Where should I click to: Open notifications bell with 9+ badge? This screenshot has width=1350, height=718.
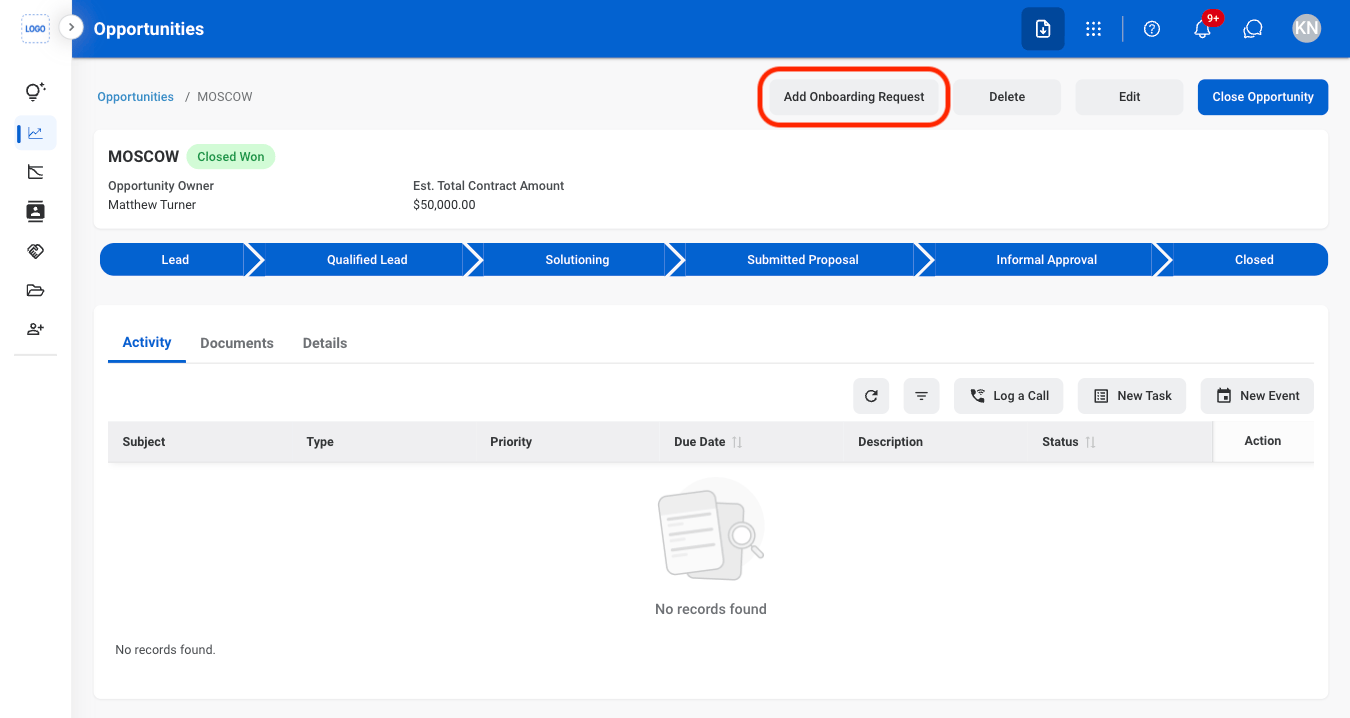[1203, 29]
